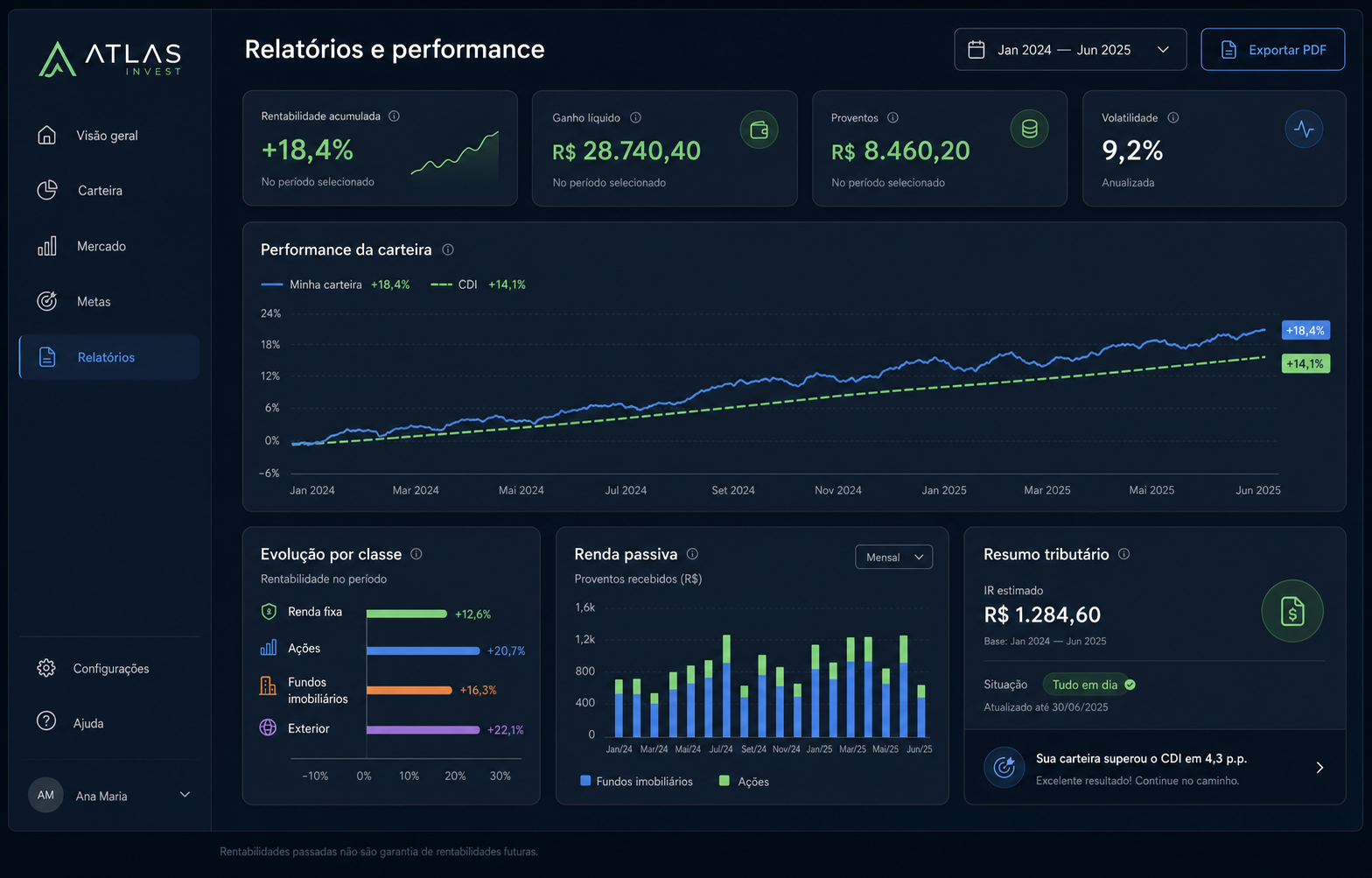The image size is (1372, 878).
Task: Open Configurações from the sidebar
Action: click(x=109, y=668)
